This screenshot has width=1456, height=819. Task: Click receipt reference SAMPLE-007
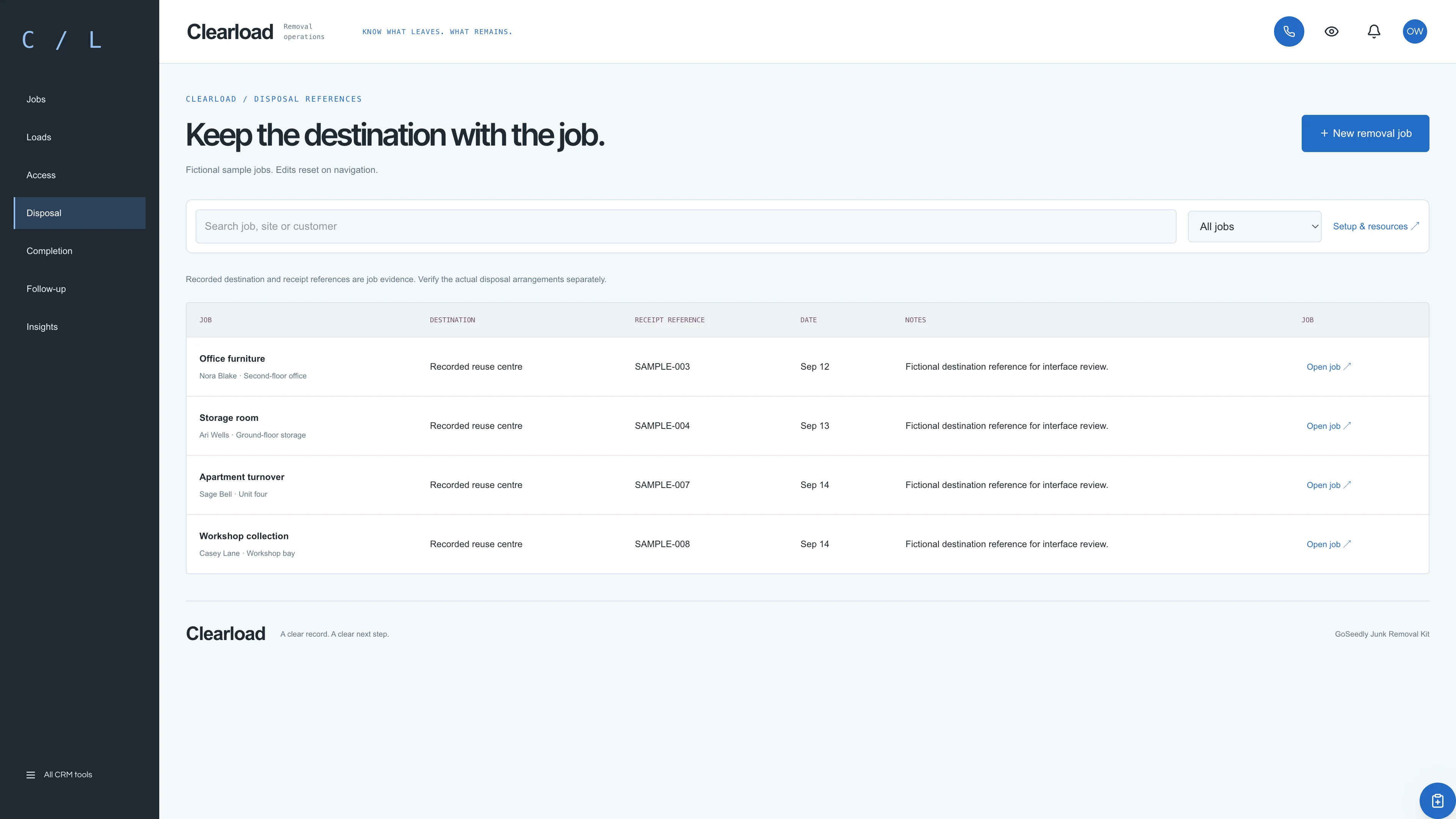point(662,485)
